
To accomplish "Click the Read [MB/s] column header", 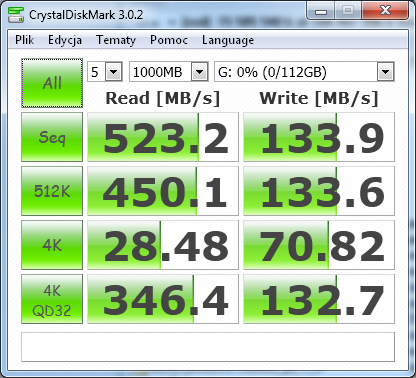I will click(163, 98).
